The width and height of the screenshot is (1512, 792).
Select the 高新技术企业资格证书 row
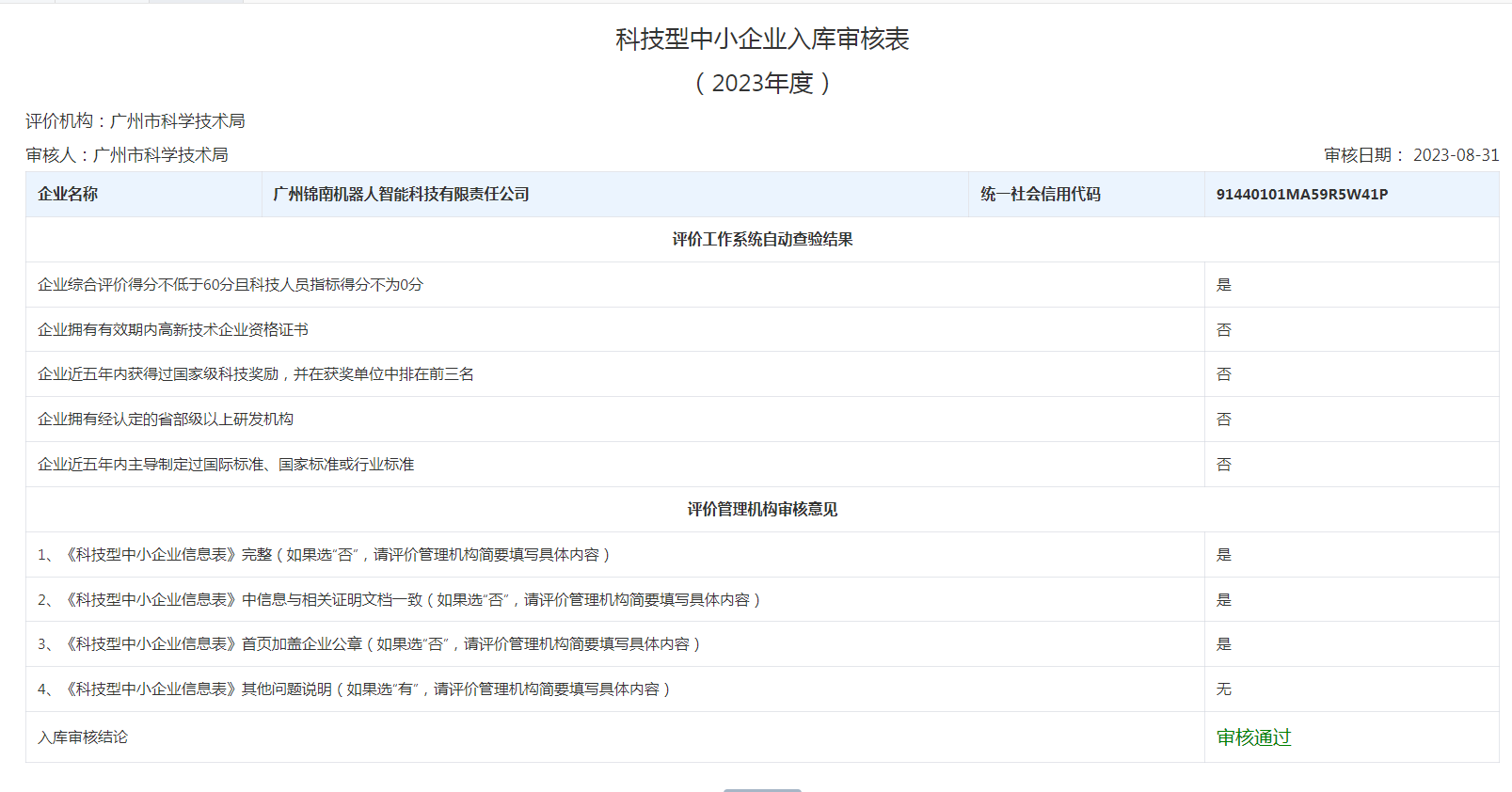click(x=173, y=330)
